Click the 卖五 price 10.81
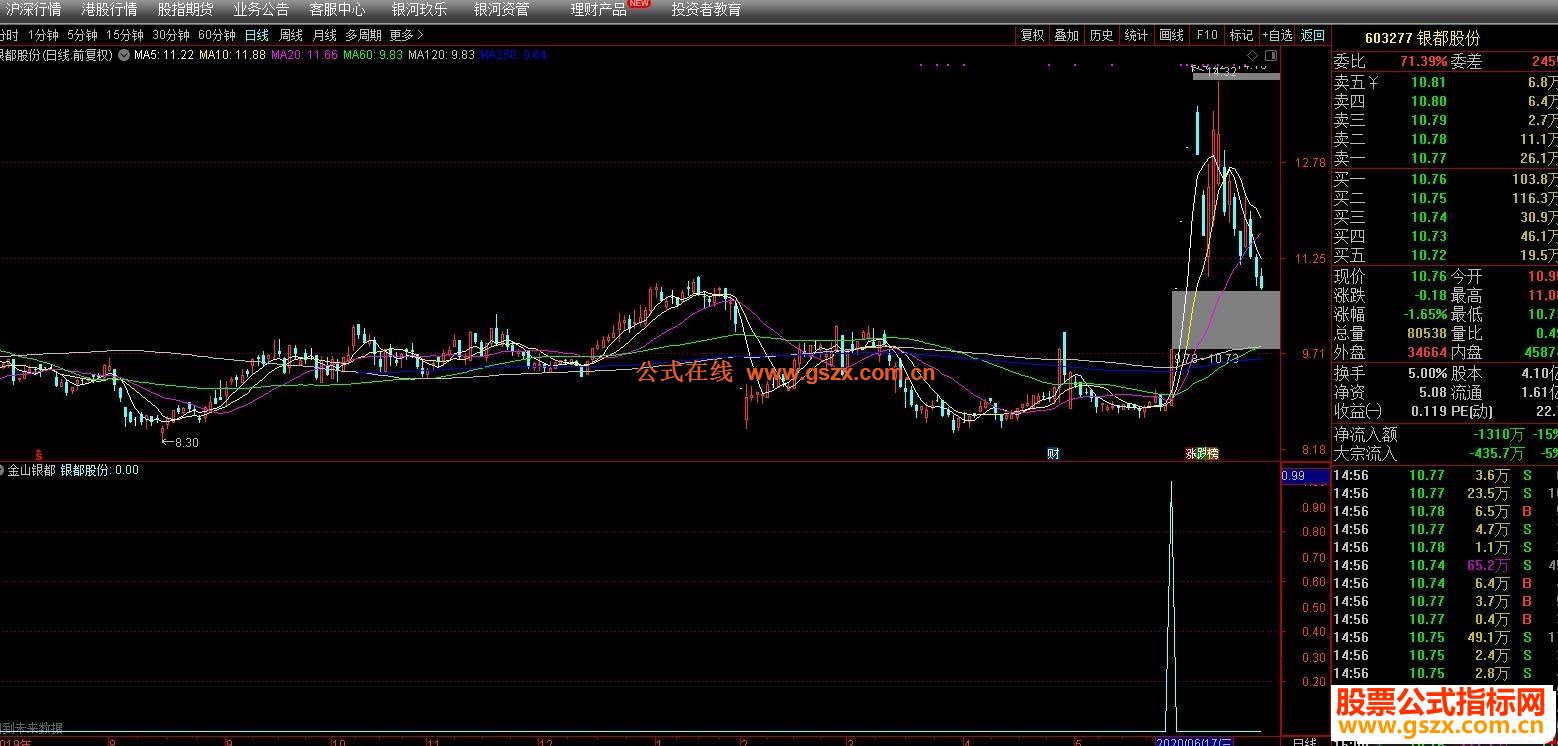This screenshot has width=1558, height=746. pyautogui.click(x=1428, y=83)
